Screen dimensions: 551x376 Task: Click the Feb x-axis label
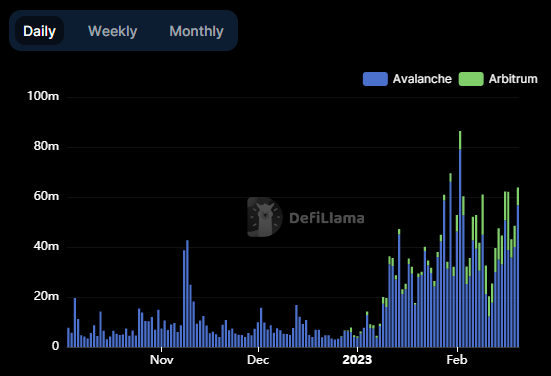tap(457, 360)
